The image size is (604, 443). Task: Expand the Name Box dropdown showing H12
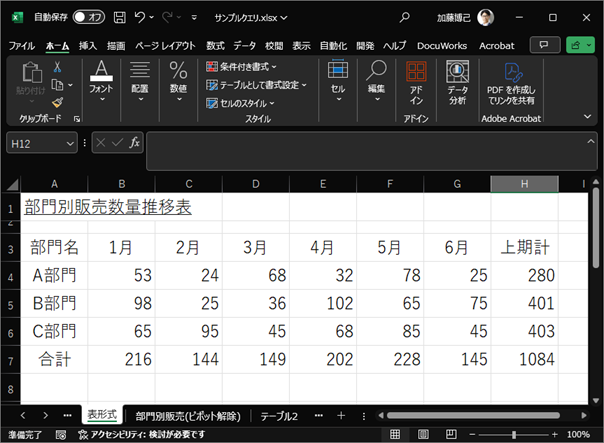tap(70, 144)
